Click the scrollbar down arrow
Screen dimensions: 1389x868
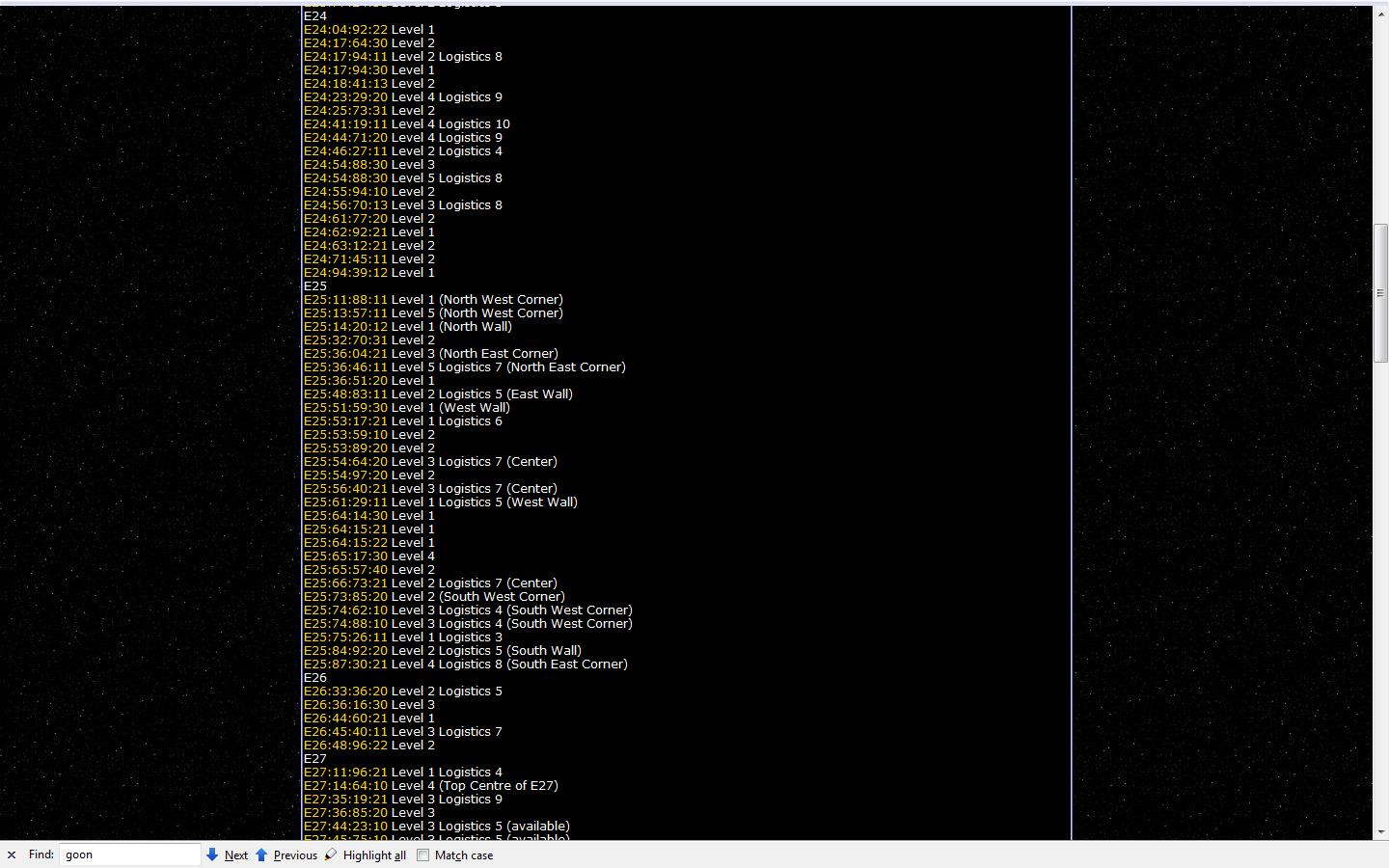[1380, 831]
